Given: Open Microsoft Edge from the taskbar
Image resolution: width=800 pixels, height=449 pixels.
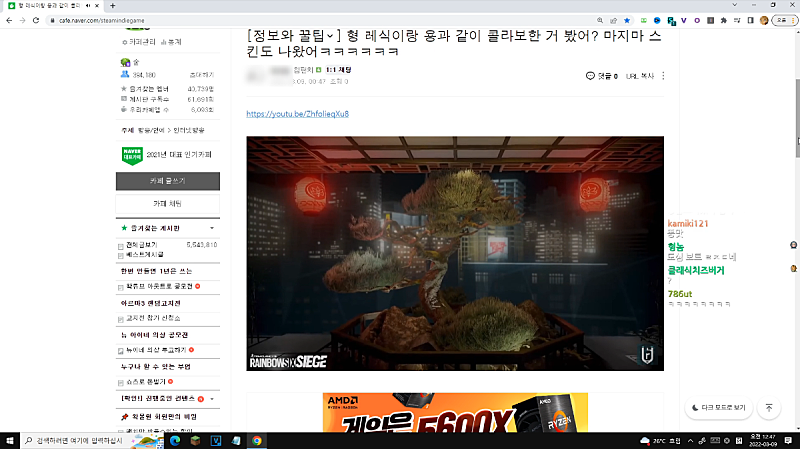Looking at the screenshot, I should coord(175,441).
